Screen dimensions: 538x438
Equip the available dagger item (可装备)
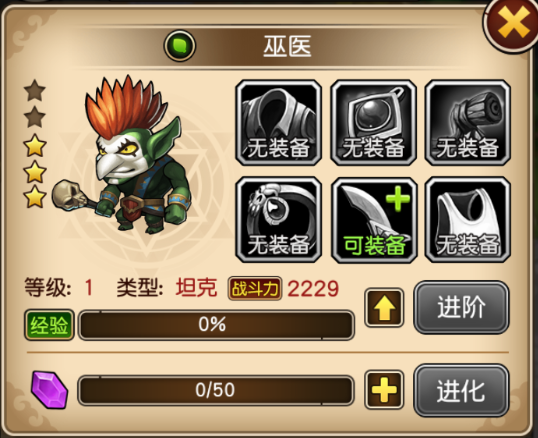point(373,220)
